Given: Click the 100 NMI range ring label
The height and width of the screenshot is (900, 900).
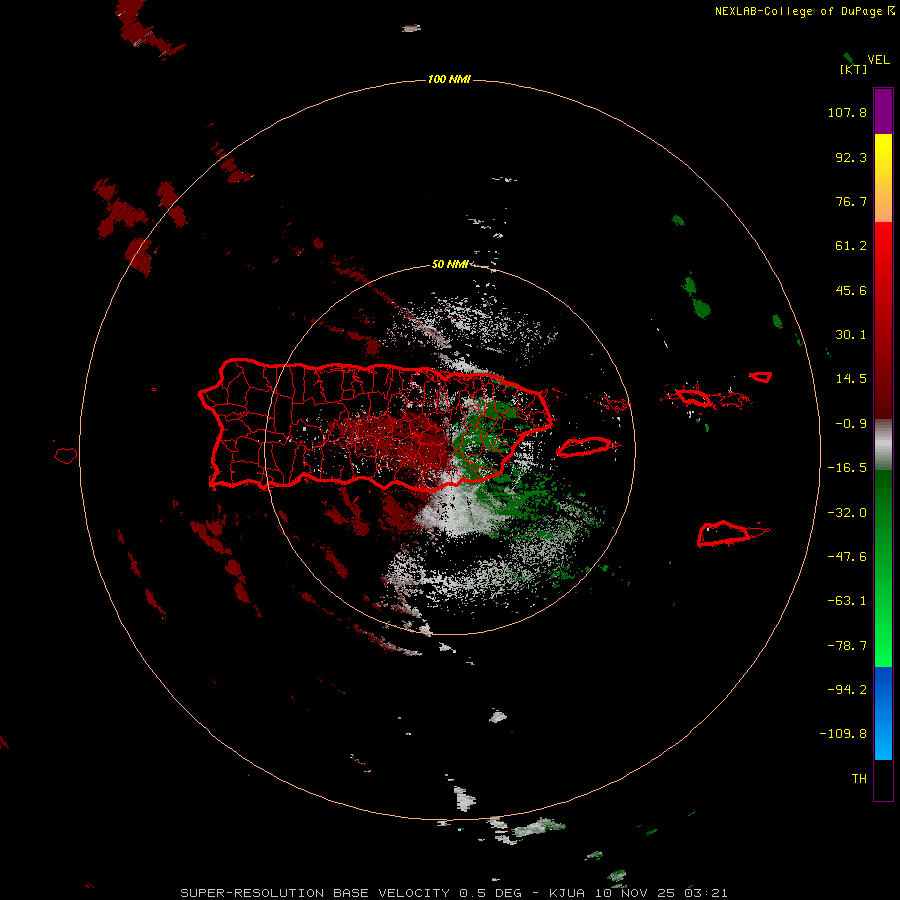Looking at the screenshot, I should pyautogui.click(x=449, y=79).
